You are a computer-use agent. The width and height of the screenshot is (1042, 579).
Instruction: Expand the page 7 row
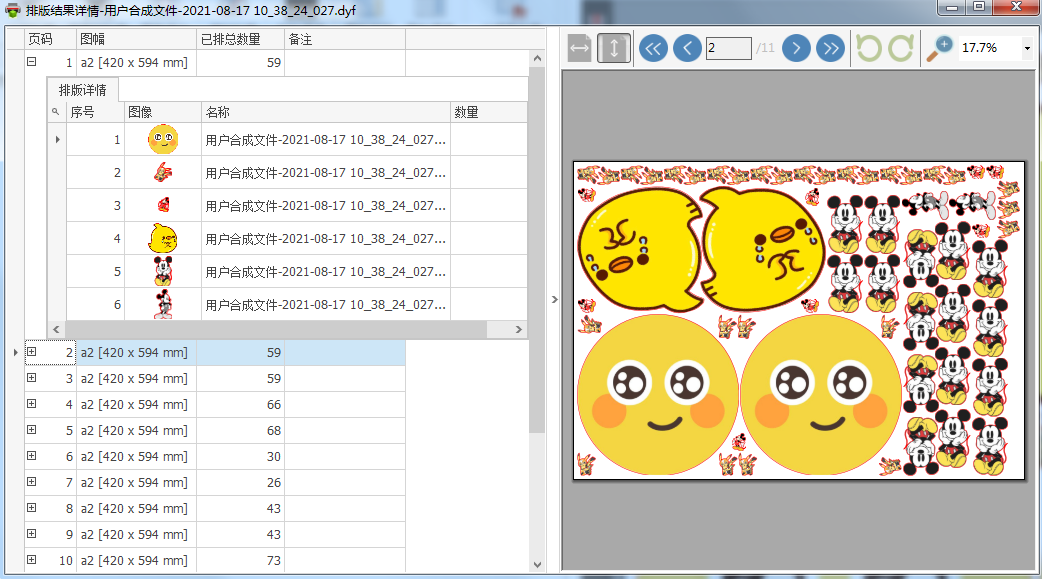[x=31, y=482]
